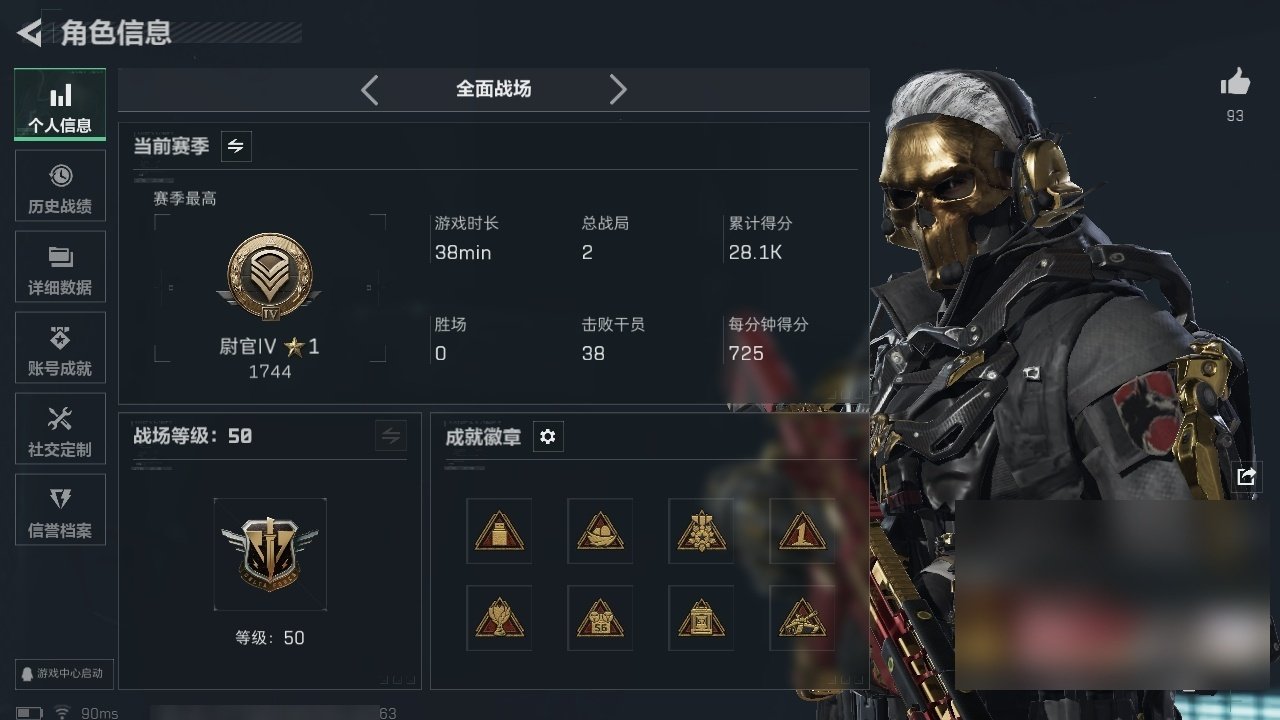Click the 全面战场 mode title

click(494, 89)
